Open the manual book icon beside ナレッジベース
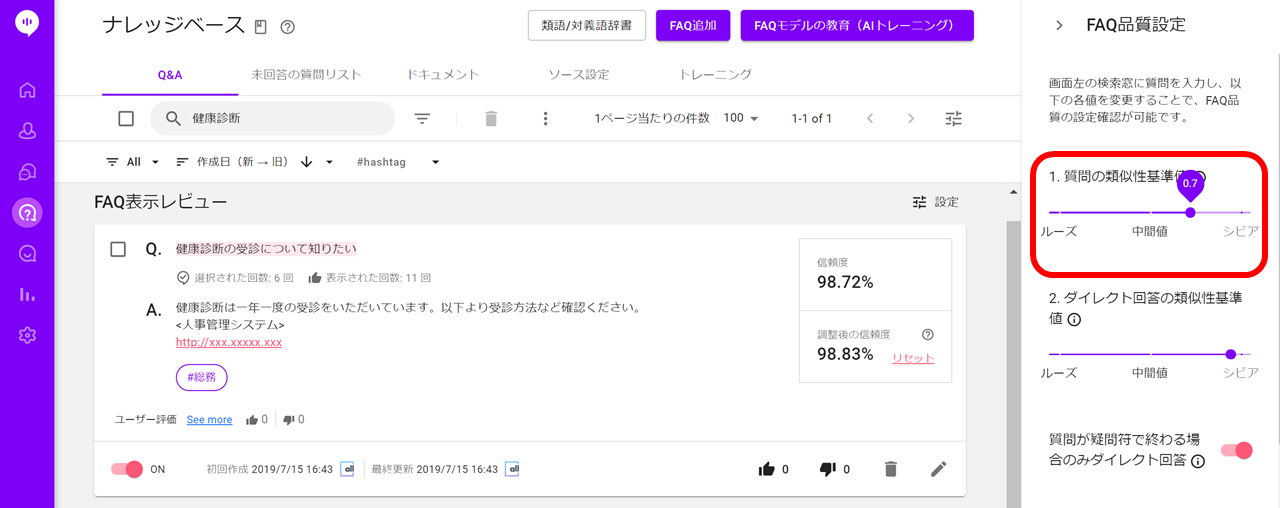 261,27
